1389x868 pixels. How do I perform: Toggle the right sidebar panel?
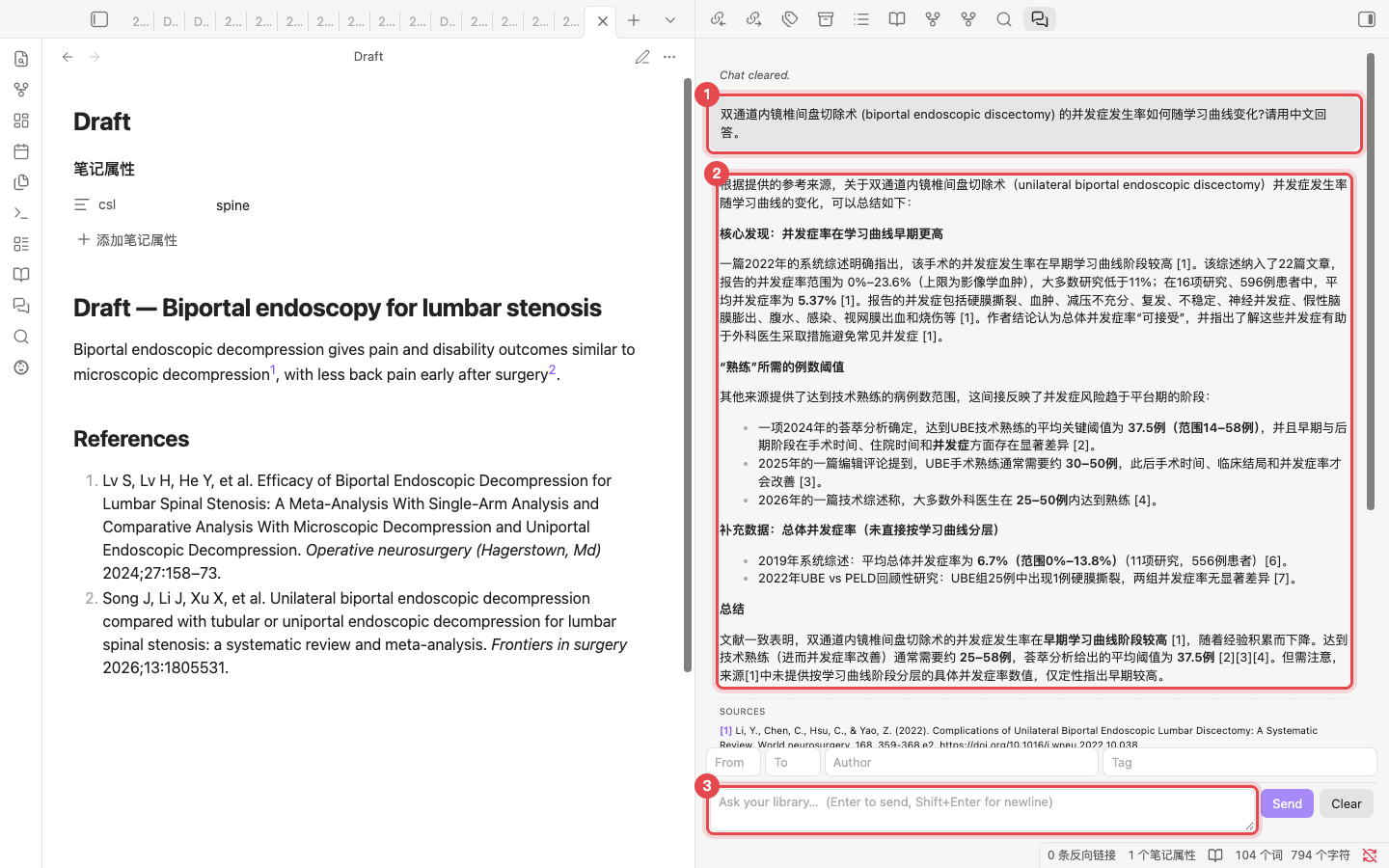[x=1367, y=19]
